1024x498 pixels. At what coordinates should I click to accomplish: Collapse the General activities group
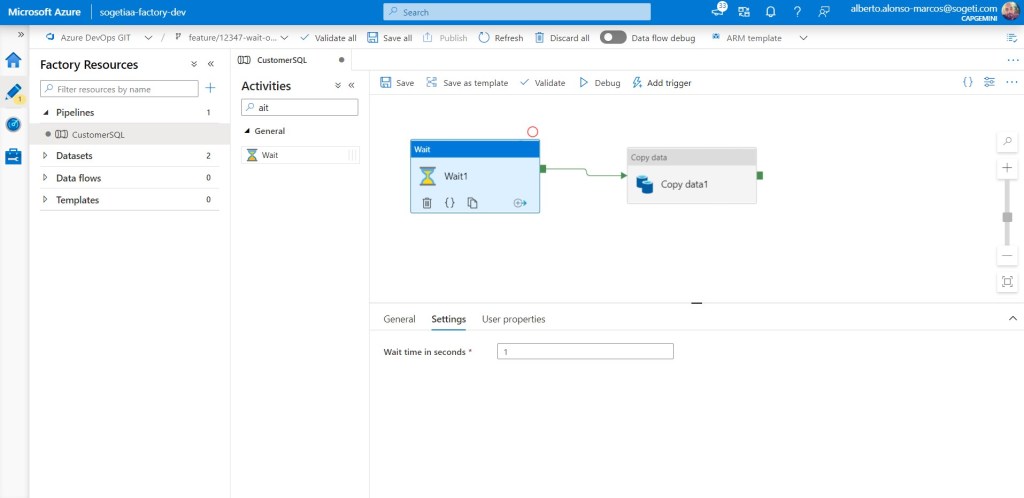(247, 131)
